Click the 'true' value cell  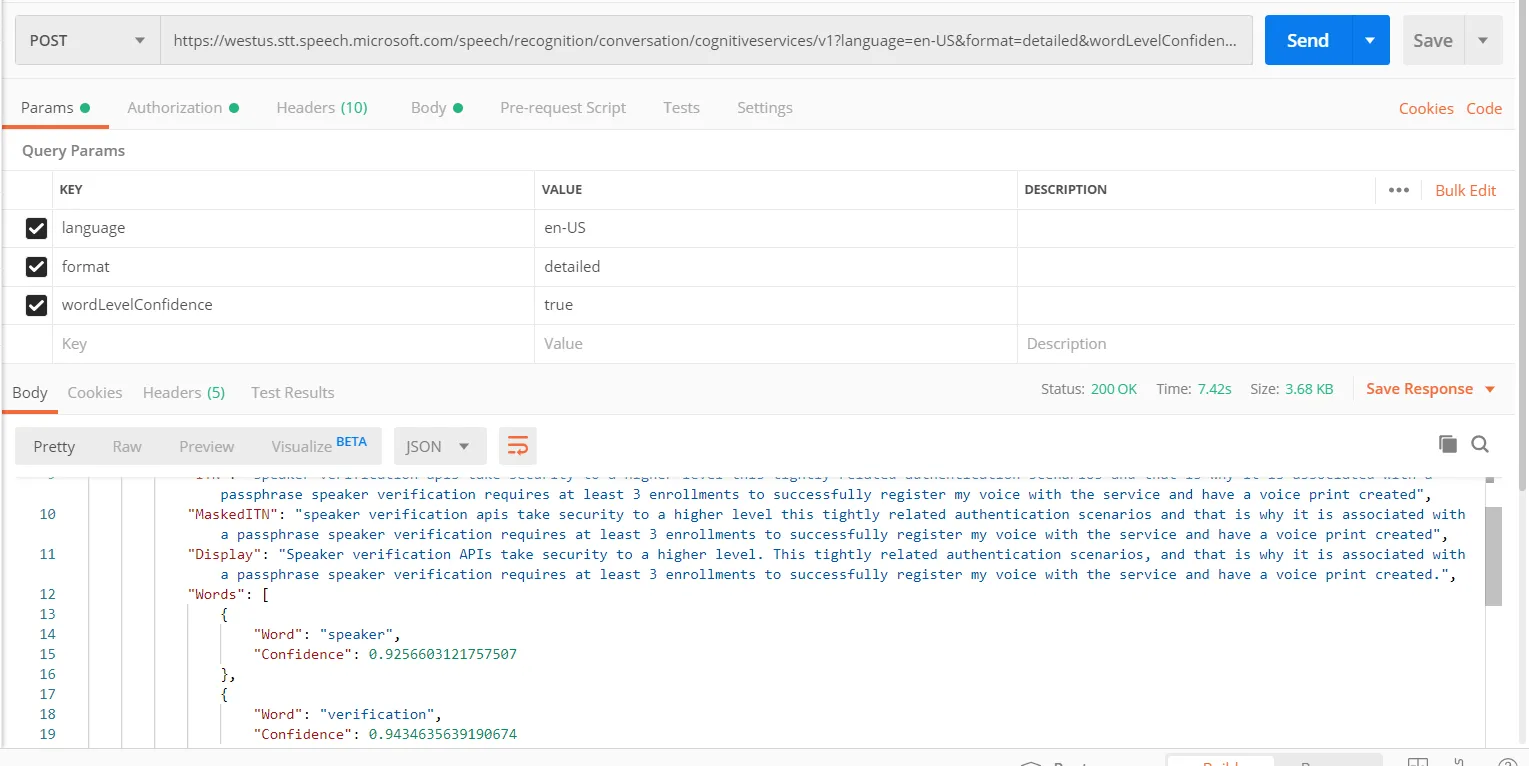(x=776, y=305)
